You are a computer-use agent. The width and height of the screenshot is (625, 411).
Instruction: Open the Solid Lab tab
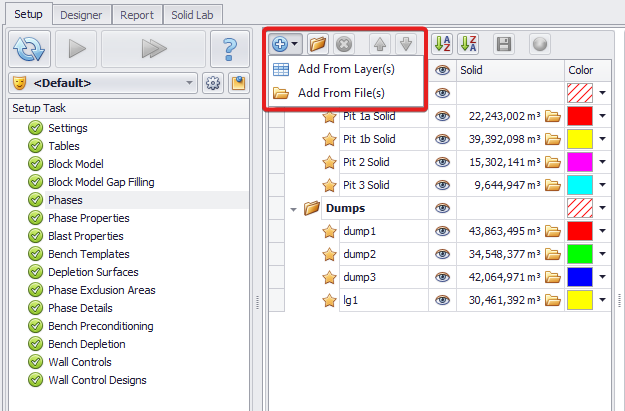192,15
